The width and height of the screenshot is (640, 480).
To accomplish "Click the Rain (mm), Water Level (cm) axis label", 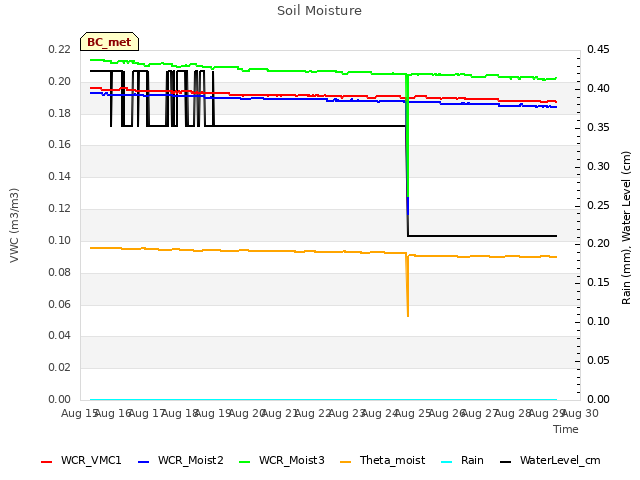I will coord(626,228).
